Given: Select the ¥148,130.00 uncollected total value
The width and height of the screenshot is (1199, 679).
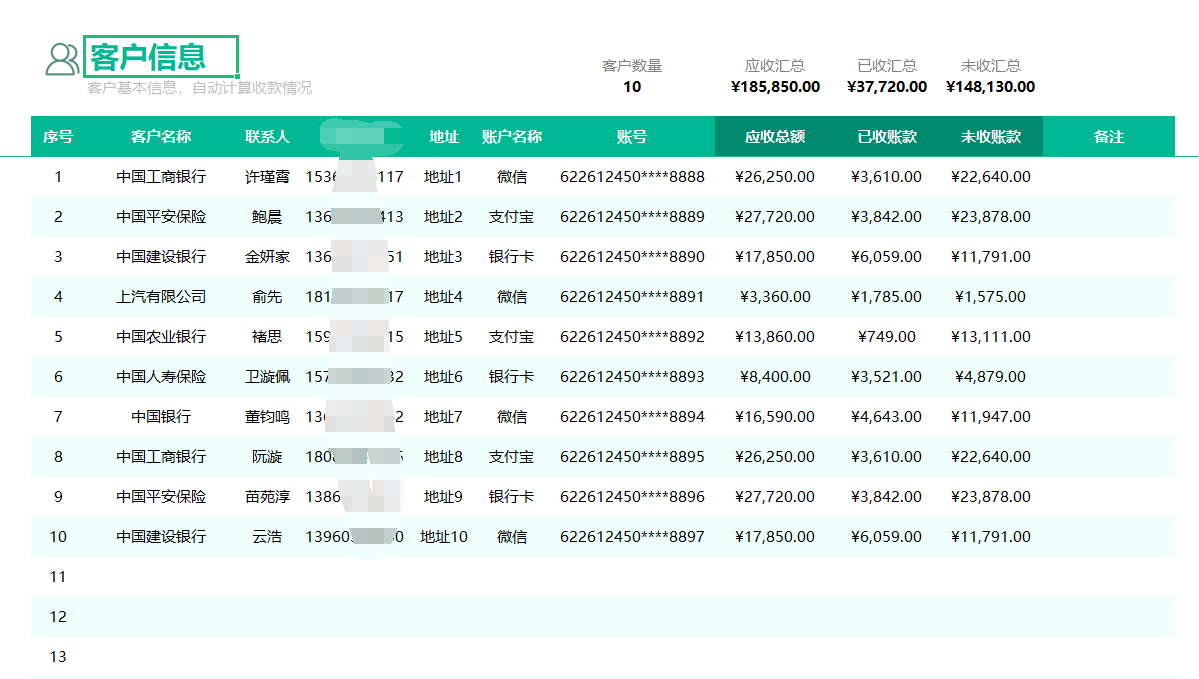Looking at the screenshot, I should 990,87.
